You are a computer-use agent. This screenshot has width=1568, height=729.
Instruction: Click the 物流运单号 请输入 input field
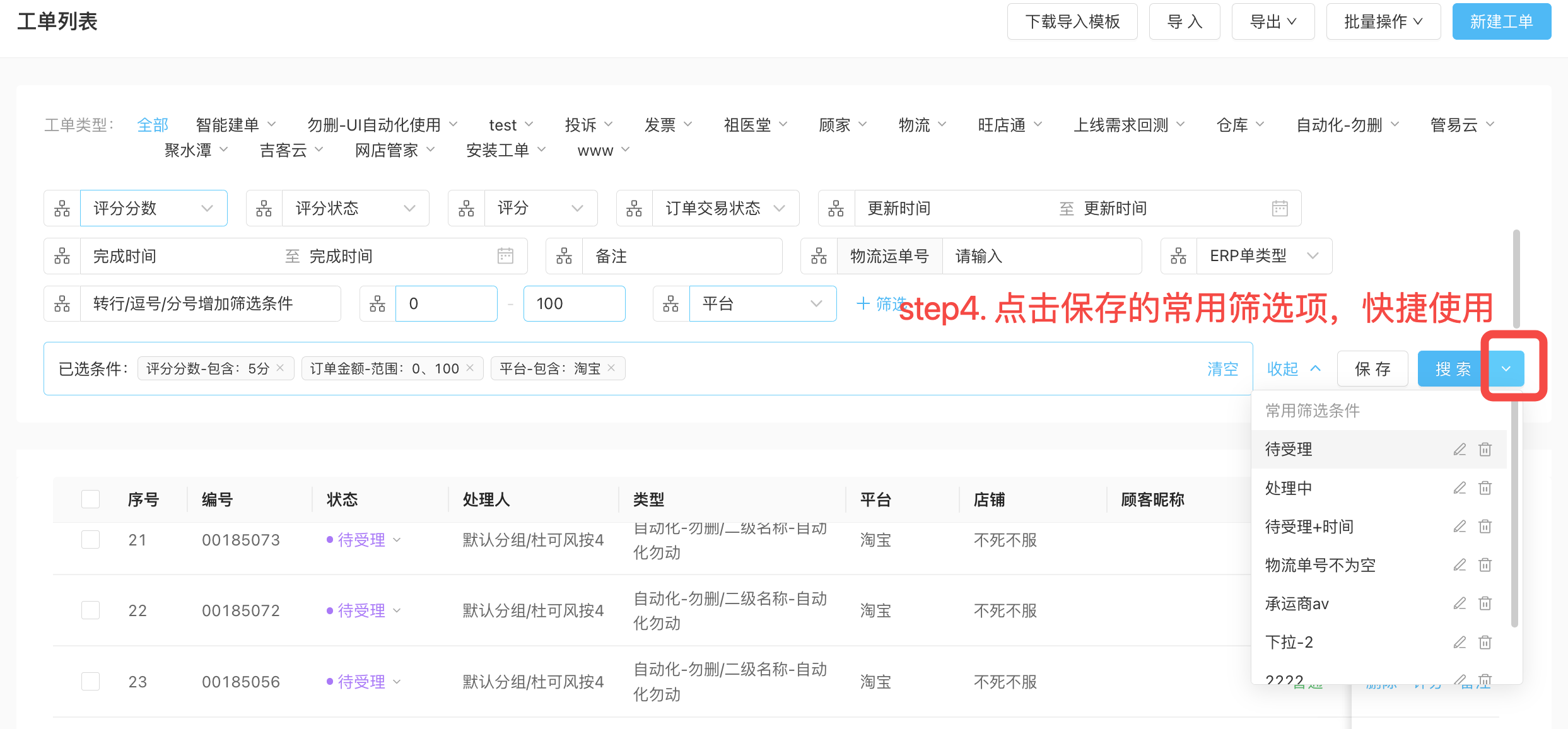click(1042, 256)
